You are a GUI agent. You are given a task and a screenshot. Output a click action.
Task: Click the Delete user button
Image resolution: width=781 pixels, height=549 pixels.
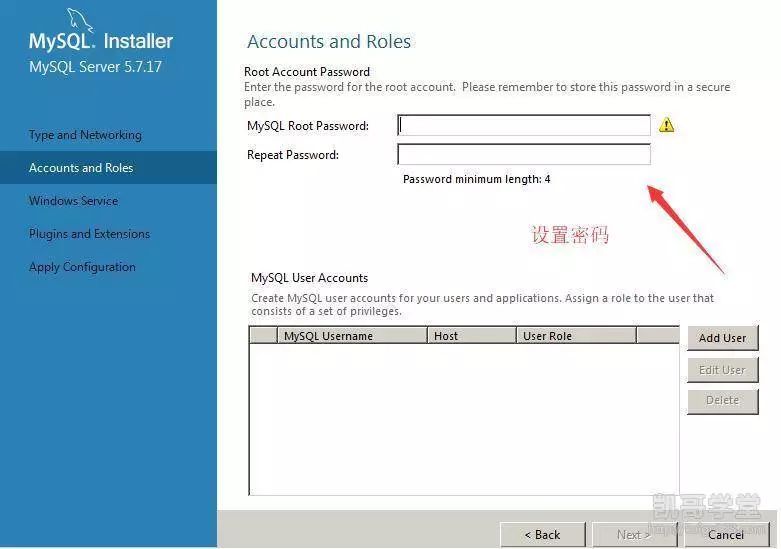(722, 401)
